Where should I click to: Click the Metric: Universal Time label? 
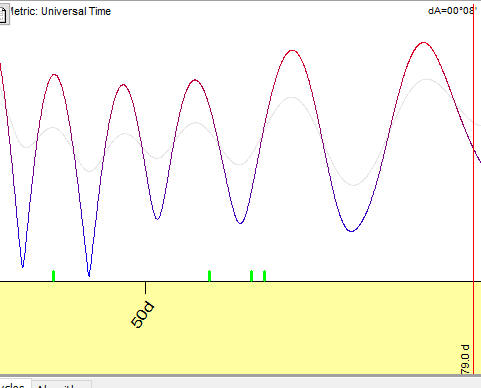60,11
